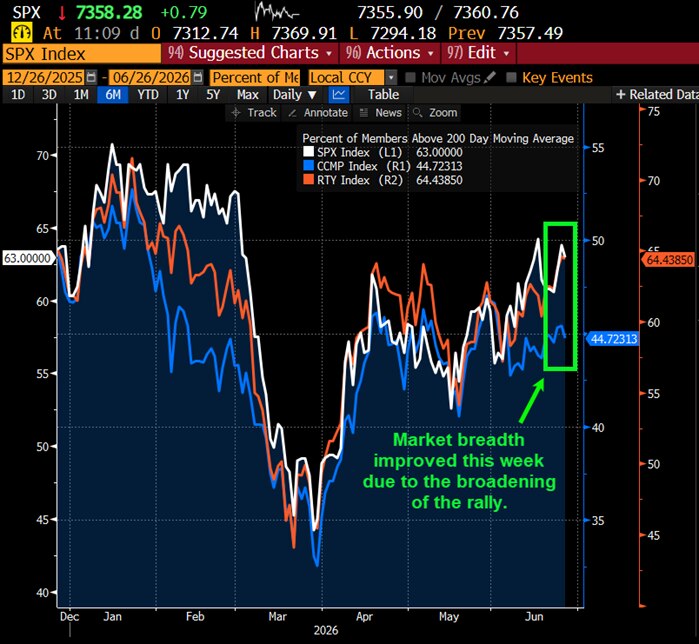The height and width of the screenshot is (644, 699).
Task: Click the white SPX Index legend swatch
Action: 308,152
